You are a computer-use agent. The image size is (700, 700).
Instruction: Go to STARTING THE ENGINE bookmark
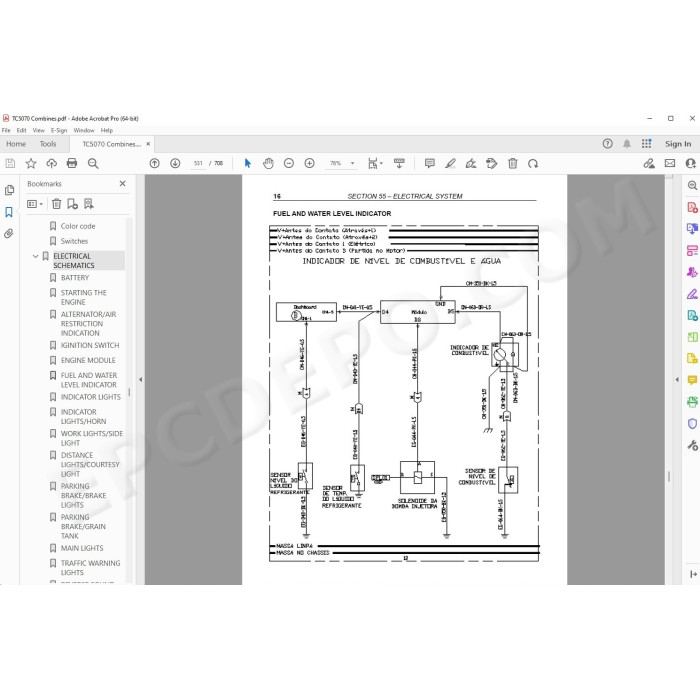pyautogui.click(x=83, y=297)
